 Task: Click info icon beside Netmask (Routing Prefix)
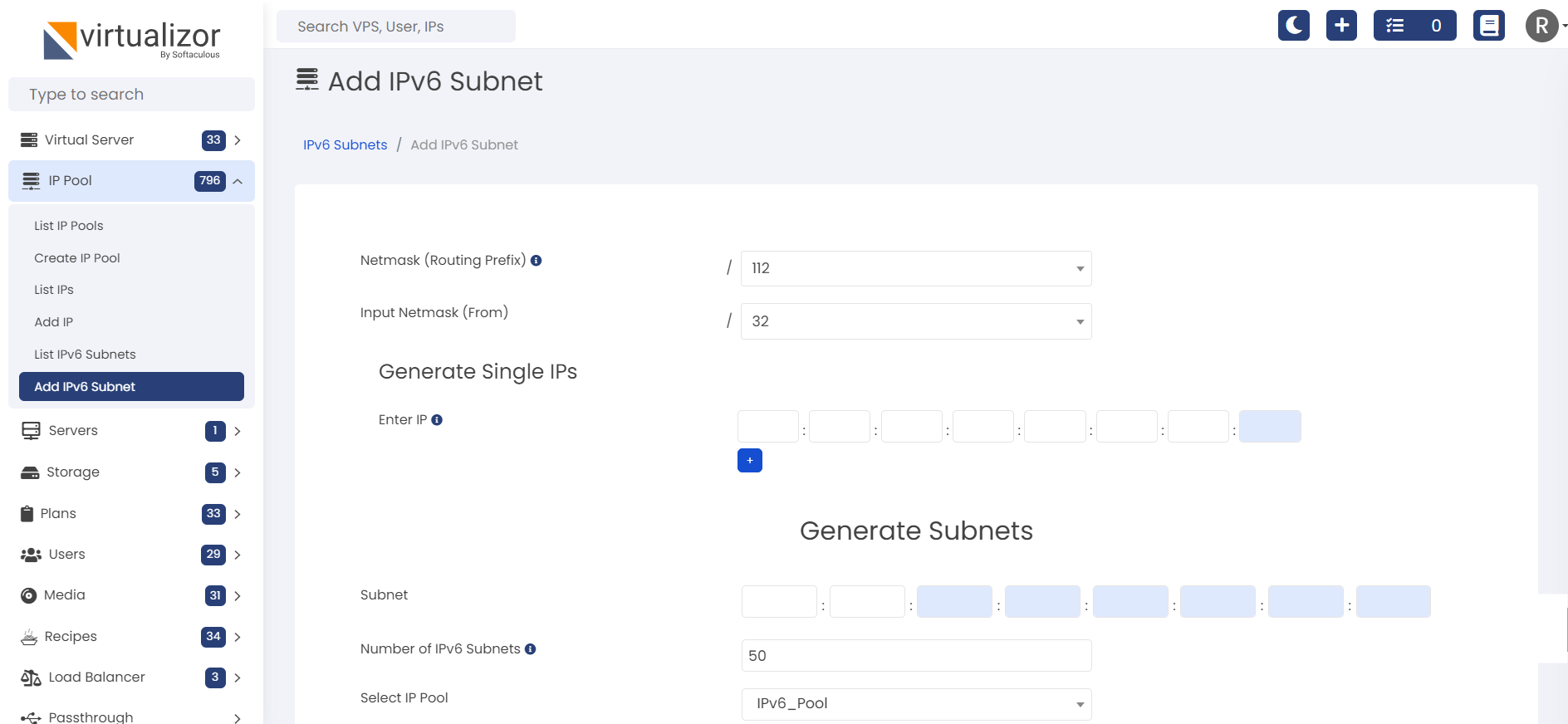click(537, 261)
